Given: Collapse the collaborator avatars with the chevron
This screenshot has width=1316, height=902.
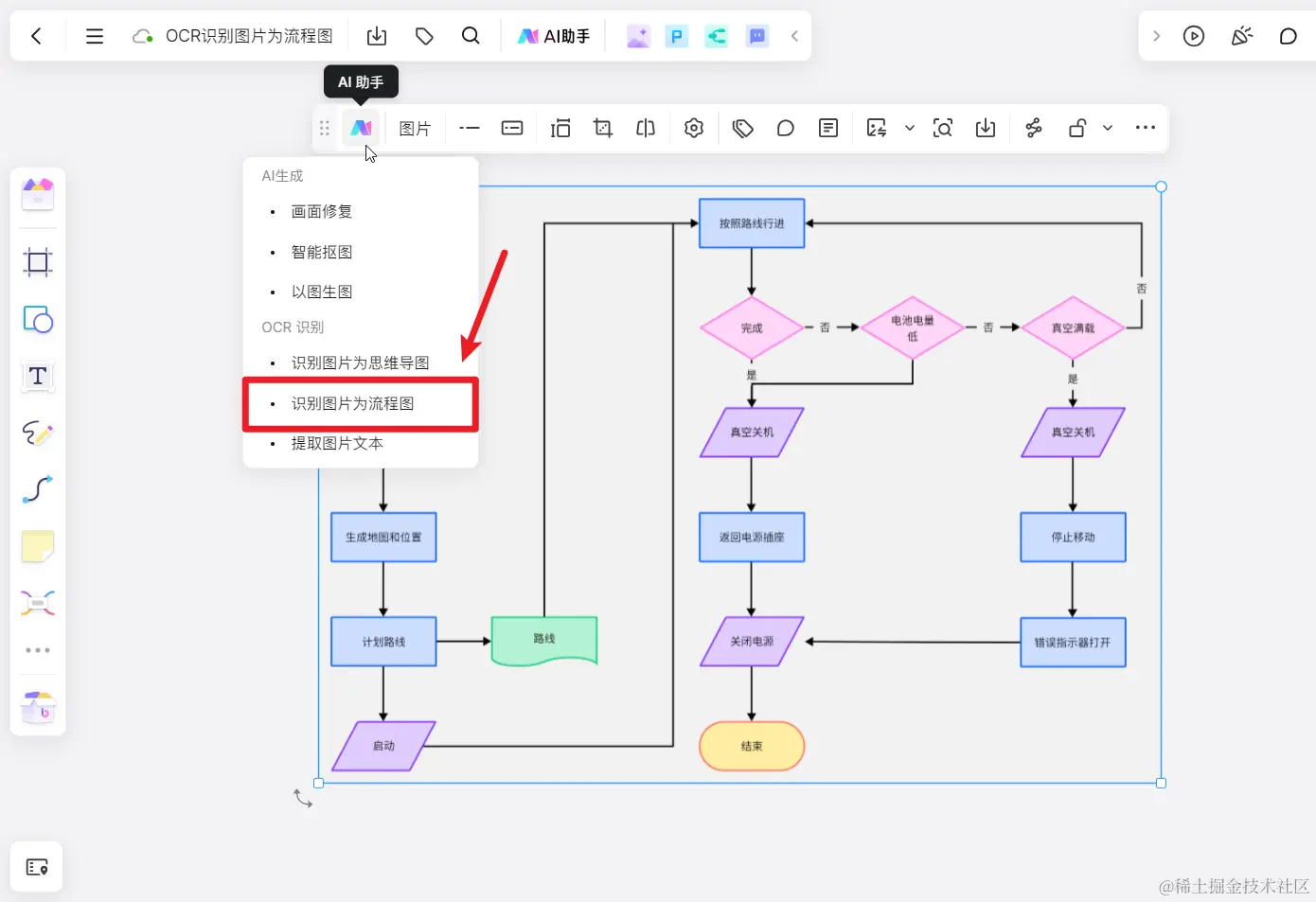Looking at the screenshot, I should (x=794, y=36).
